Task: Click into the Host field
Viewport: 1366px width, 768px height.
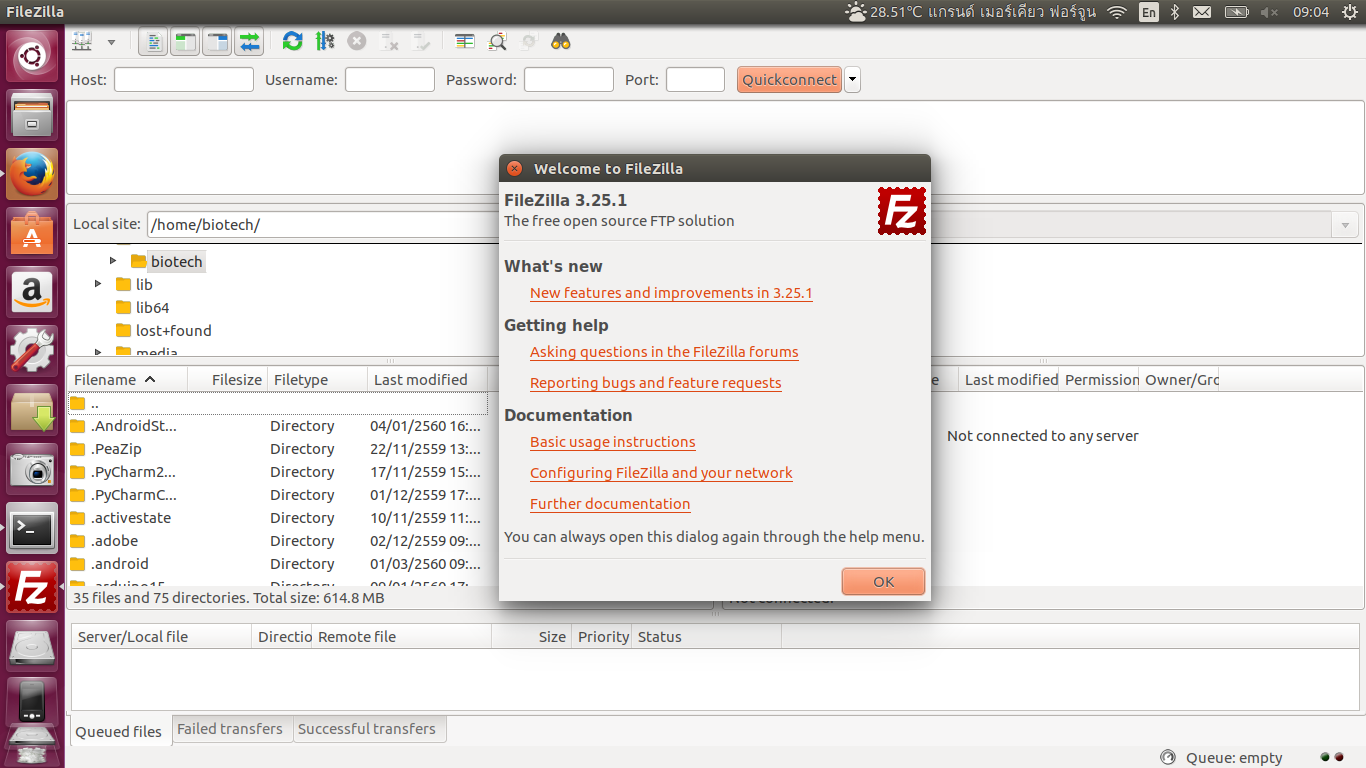Action: (x=184, y=80)
